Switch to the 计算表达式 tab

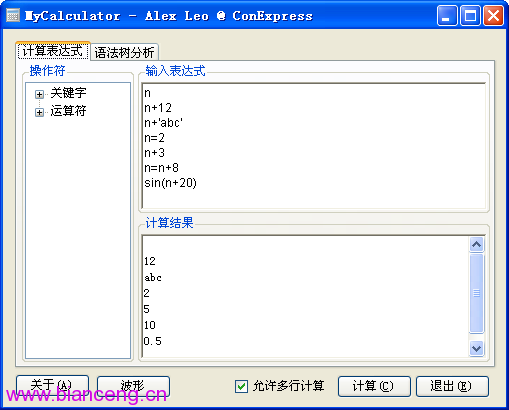pyautogui.click(x=53, y=51)
